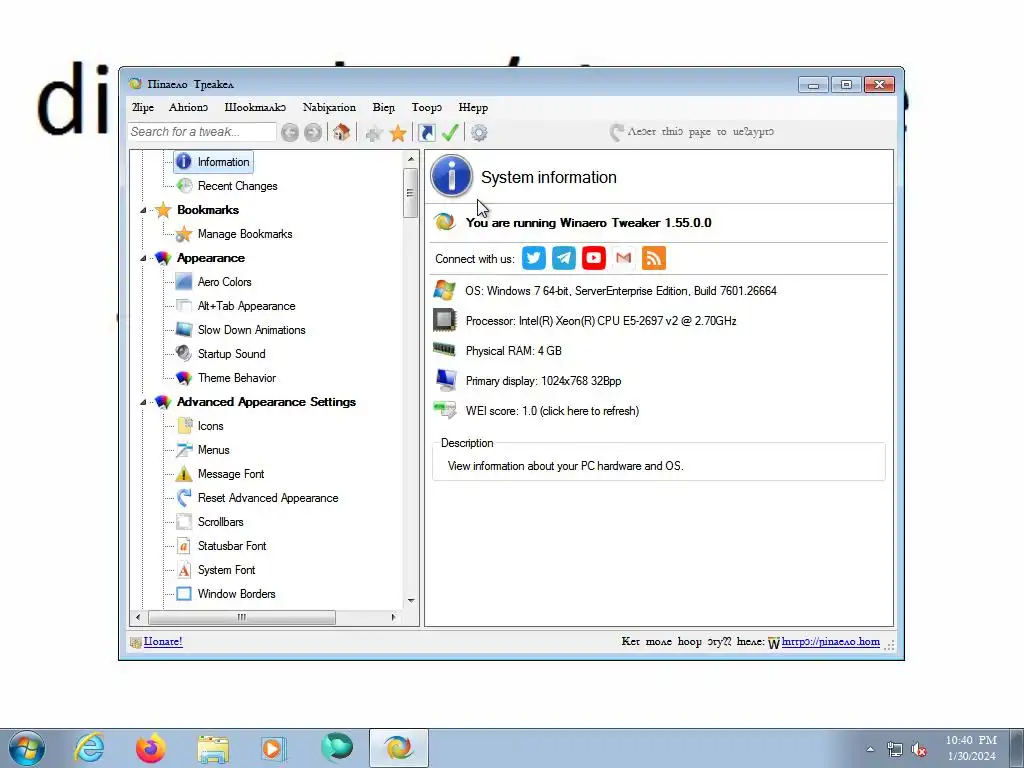Select the Window Borders item
1024x768 pixels.
(236, 594)
